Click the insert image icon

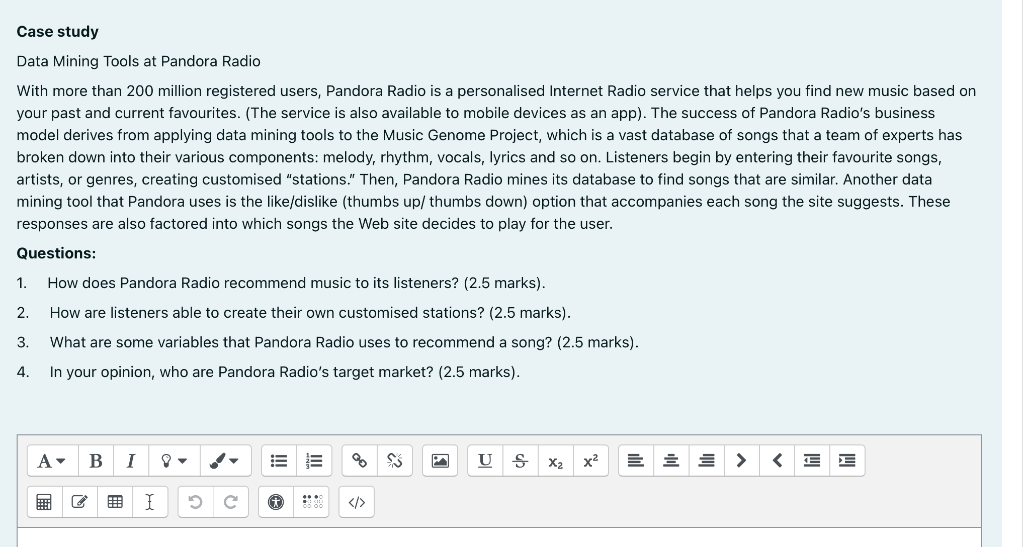tap(440, 461)
